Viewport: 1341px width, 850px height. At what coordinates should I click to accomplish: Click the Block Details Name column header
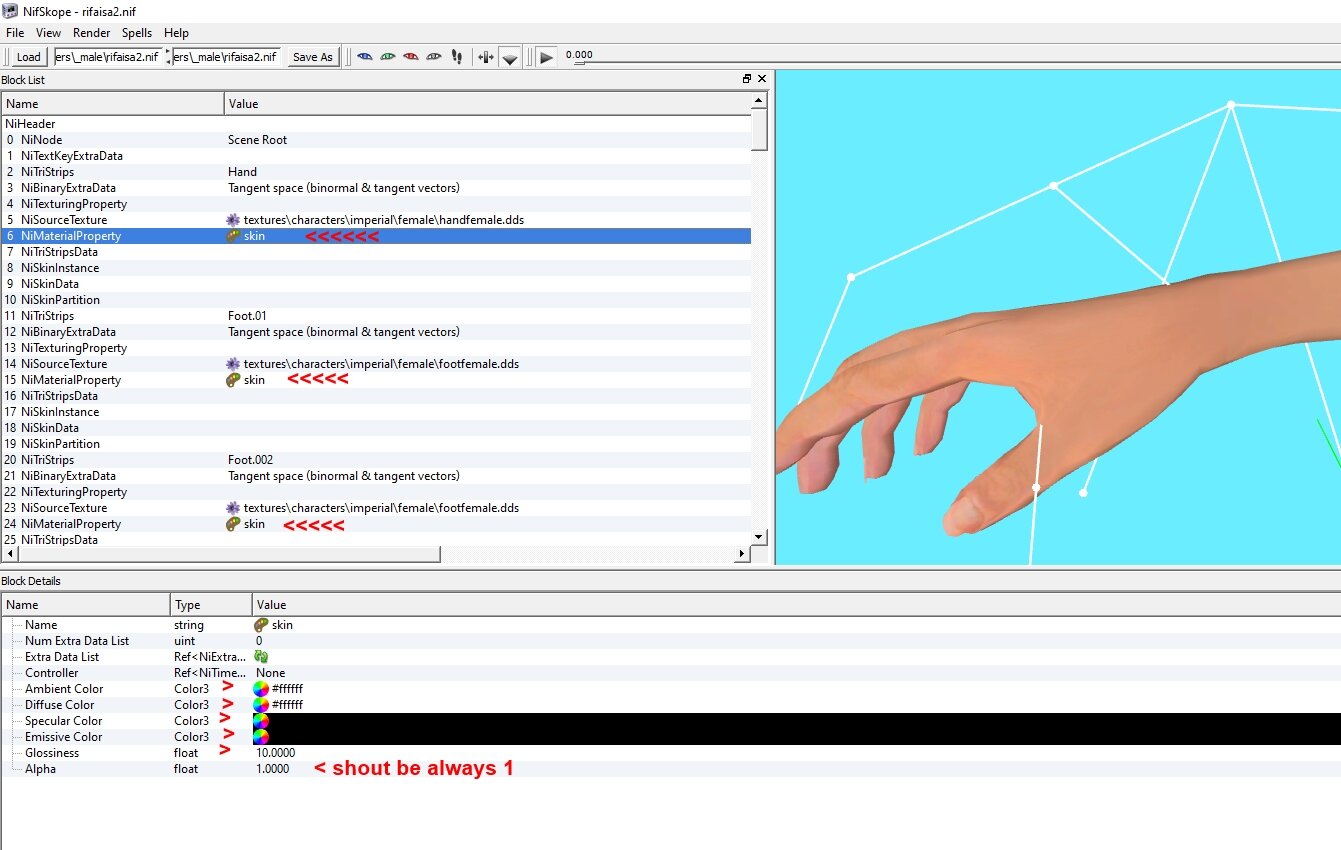[x=86, y=605]
